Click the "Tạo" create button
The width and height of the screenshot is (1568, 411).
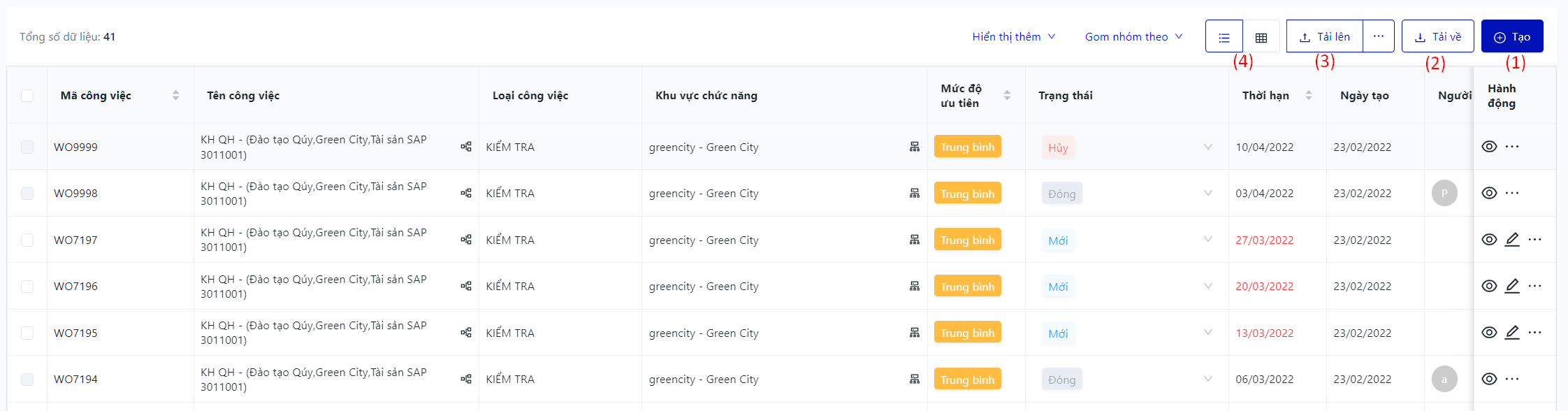1512,36
